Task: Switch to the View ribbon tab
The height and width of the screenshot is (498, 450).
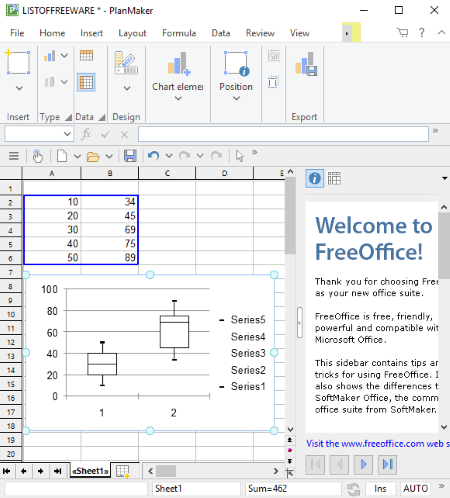Action: pos(300,33)
